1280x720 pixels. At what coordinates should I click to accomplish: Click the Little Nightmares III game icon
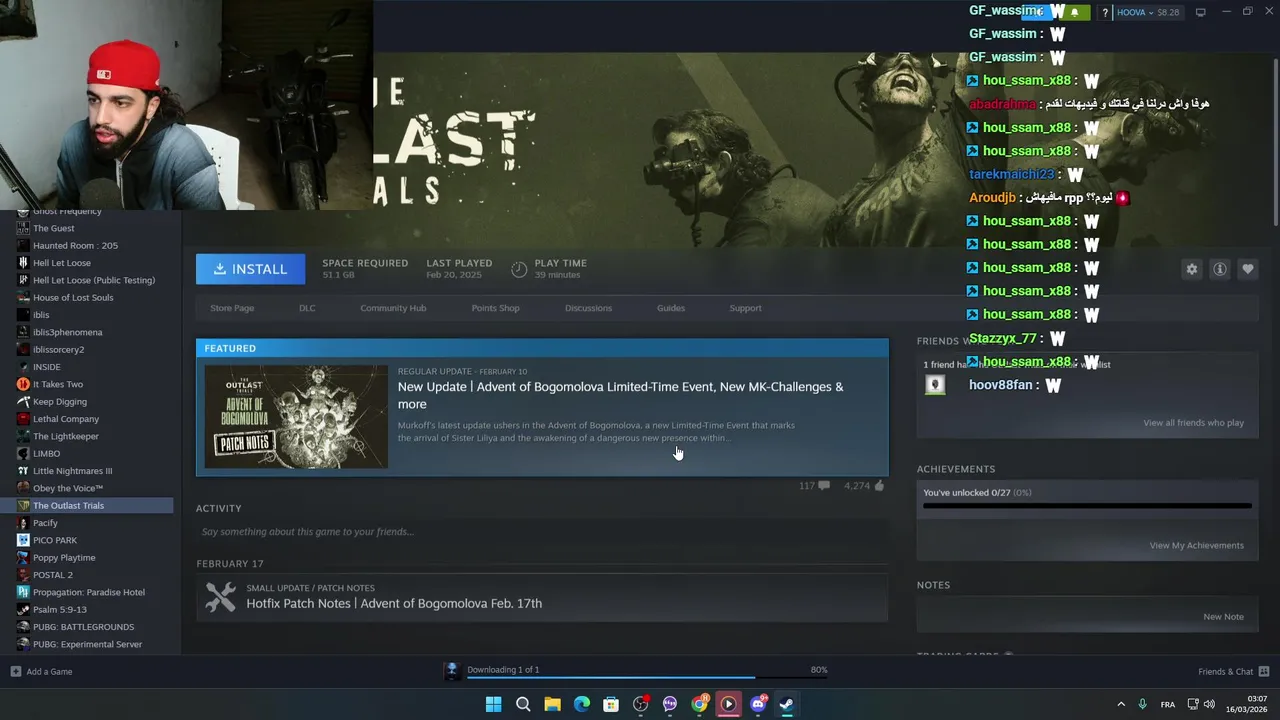(23, 471)
